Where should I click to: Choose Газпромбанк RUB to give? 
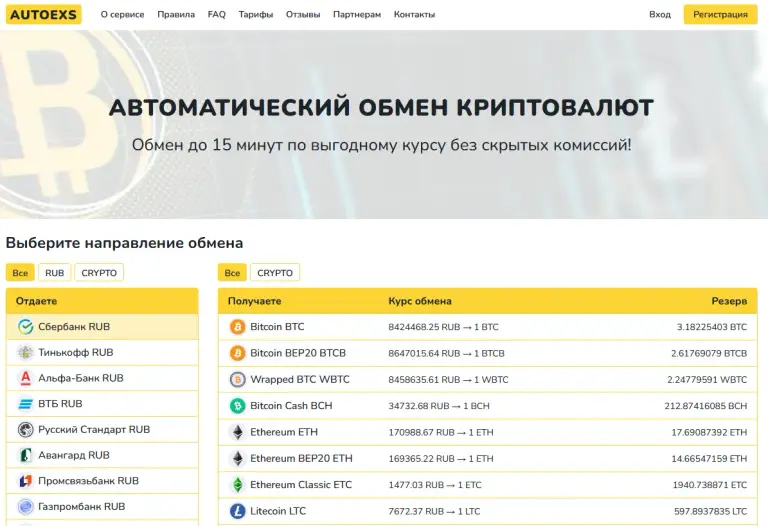(x=102, y=507)
